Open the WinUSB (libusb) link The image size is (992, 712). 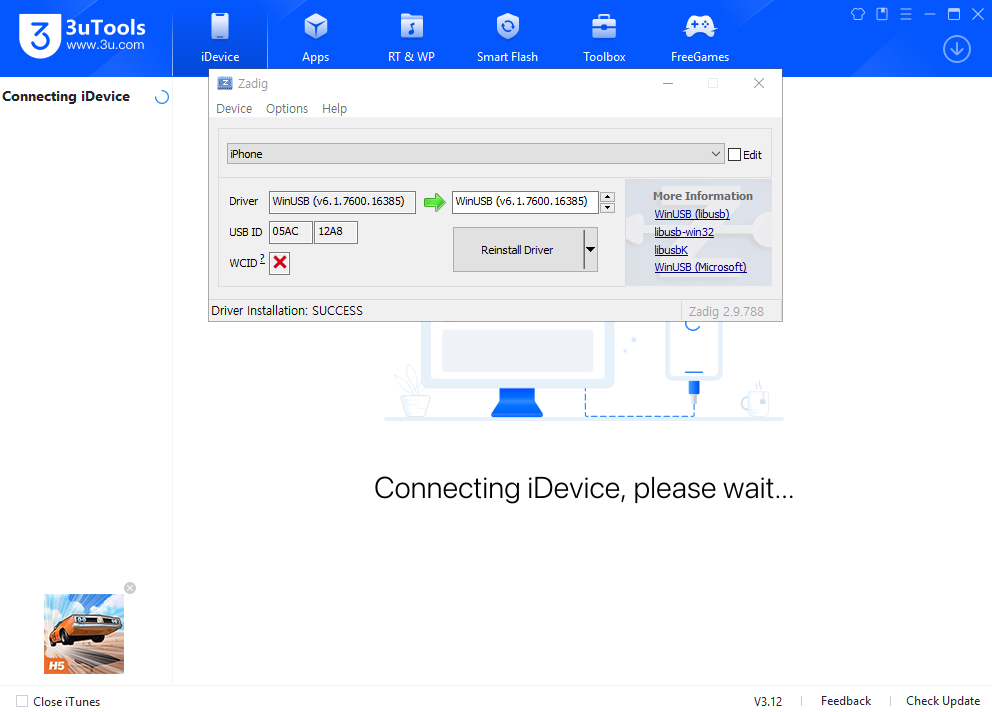691,214
